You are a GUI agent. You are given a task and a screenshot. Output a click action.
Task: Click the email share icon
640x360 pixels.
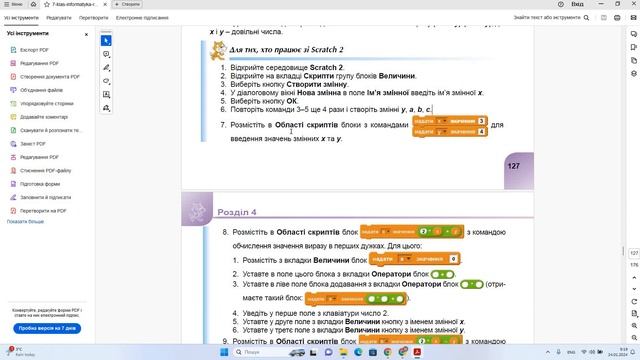633,18
